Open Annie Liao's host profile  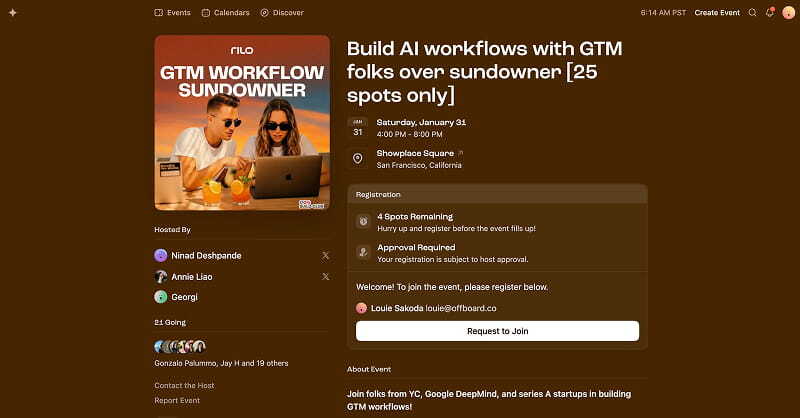[192, 277]
